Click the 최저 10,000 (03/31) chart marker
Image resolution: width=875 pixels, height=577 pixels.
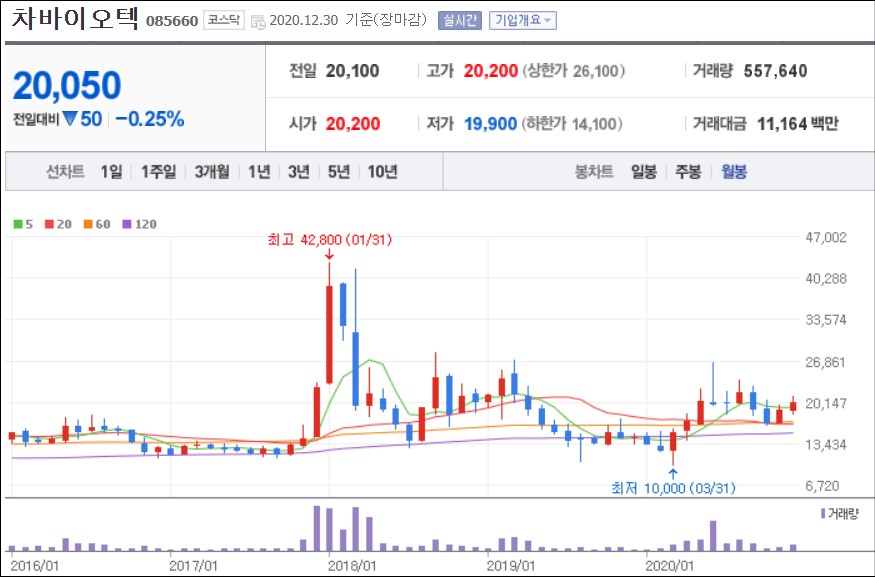[674, 488]
